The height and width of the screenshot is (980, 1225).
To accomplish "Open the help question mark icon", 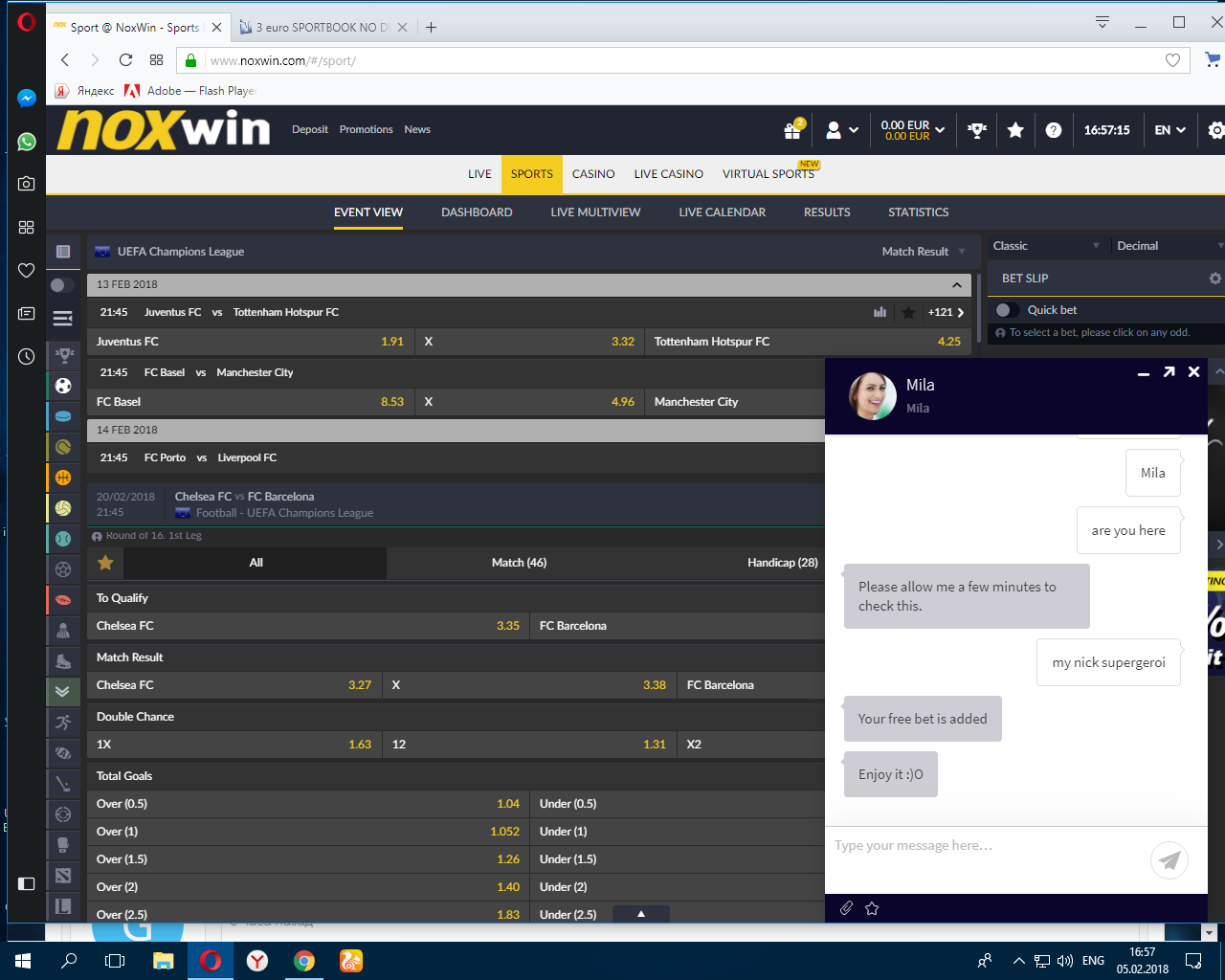I will click(1054, 130).
